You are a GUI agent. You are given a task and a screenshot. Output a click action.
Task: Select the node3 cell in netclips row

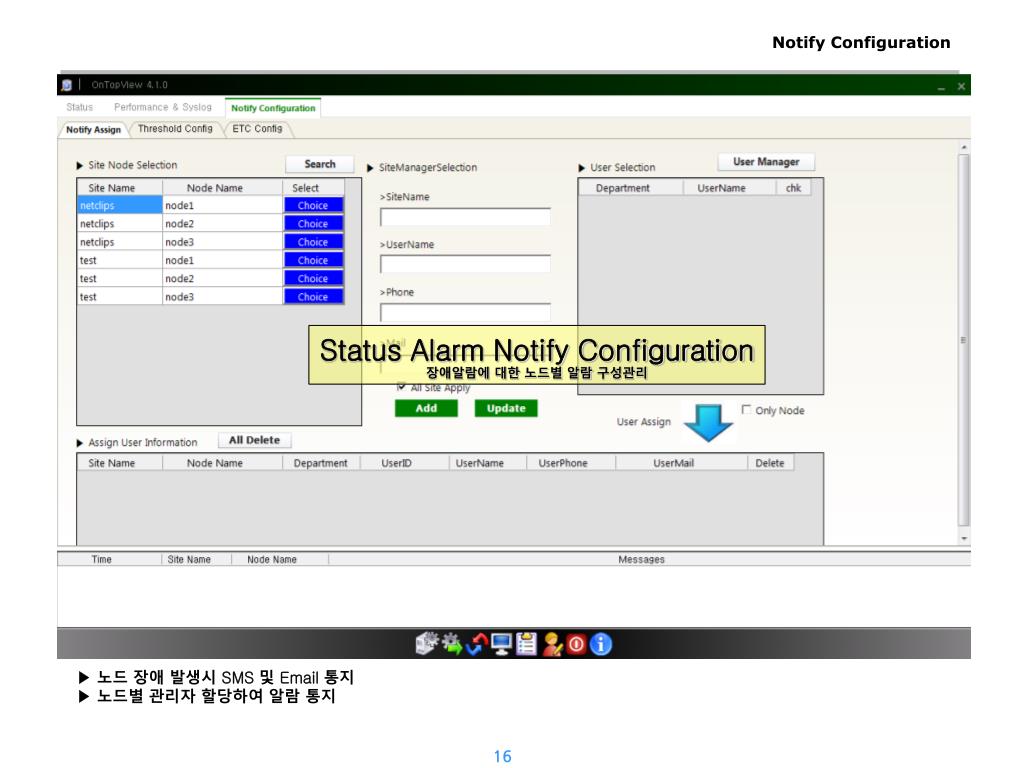coord(222,242)
